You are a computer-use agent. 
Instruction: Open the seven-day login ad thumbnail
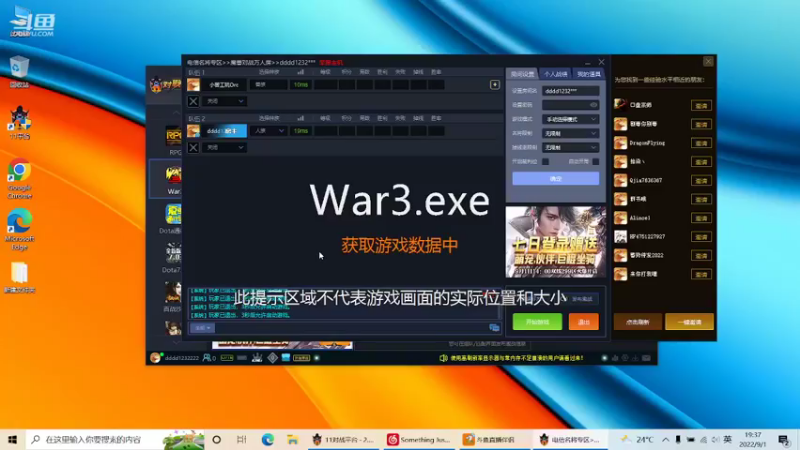tap(556, 242)
